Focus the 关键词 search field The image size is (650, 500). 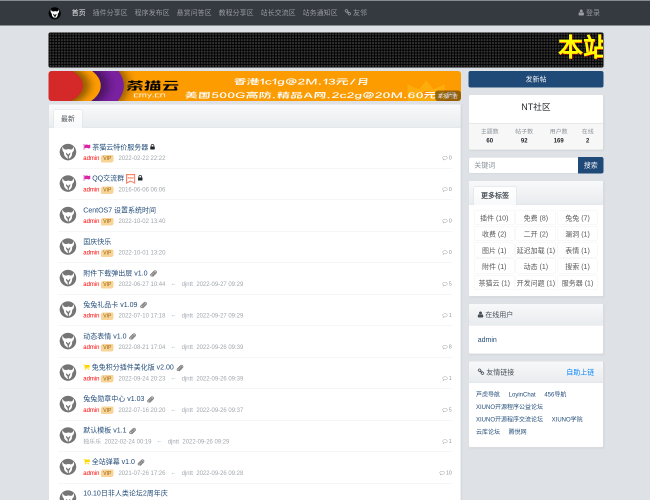tap(523, 165)
